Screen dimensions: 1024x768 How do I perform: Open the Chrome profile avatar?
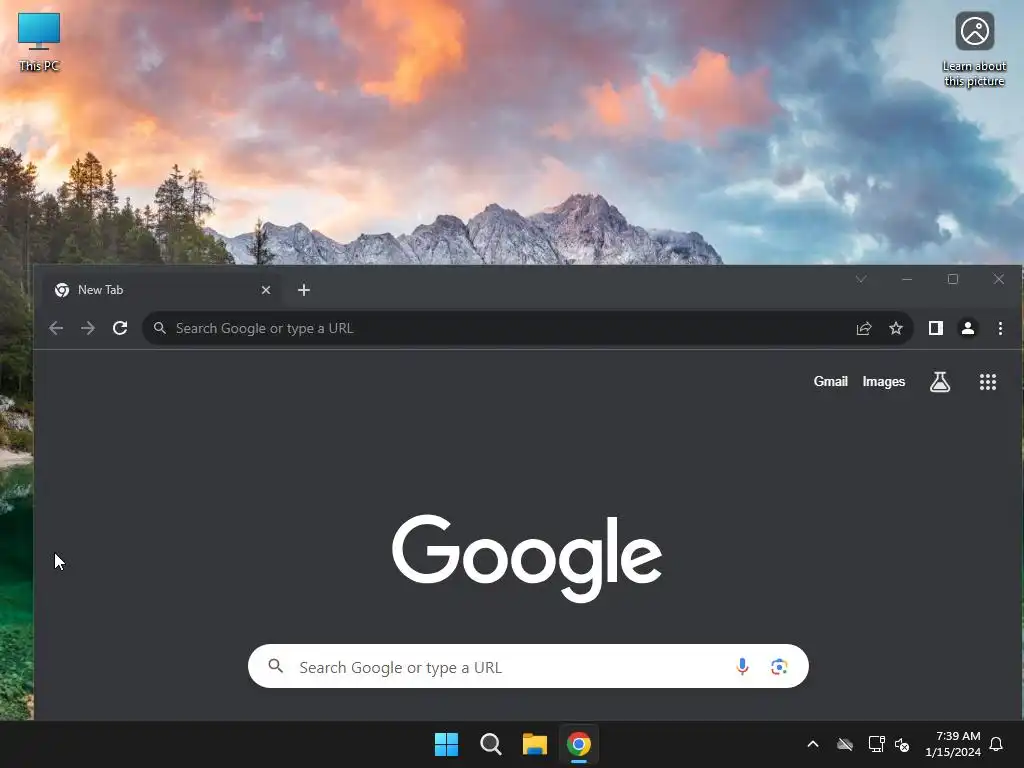968,328
